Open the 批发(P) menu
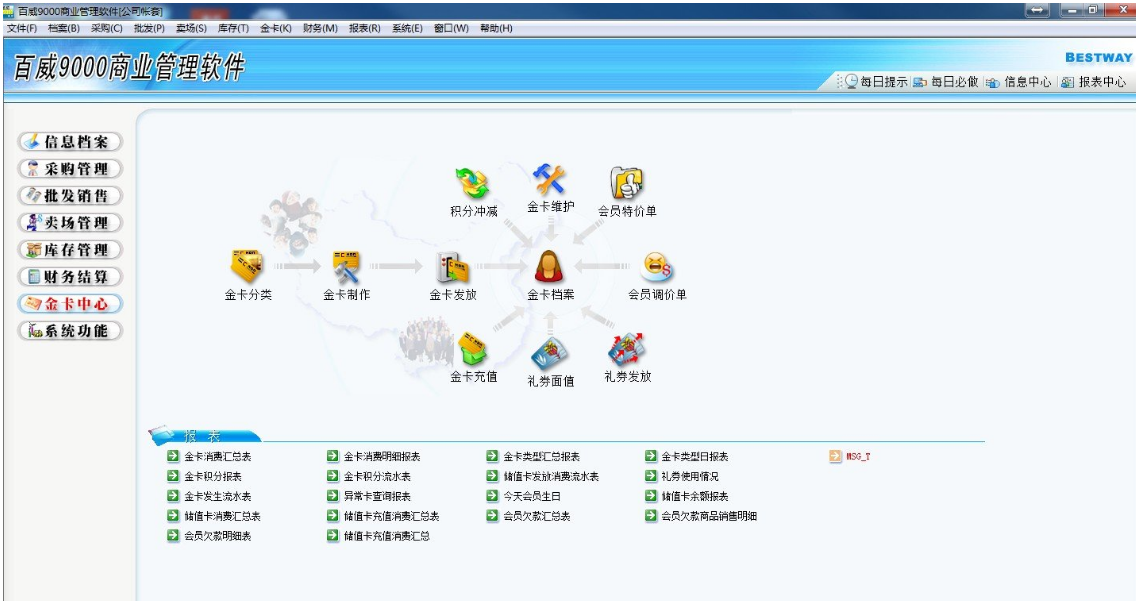 149,28
